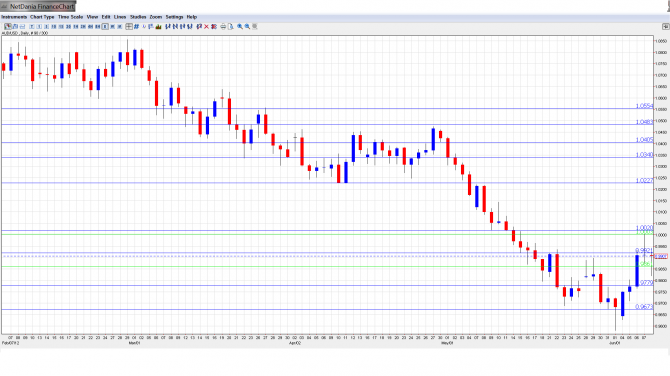Image resolution: width=670 pixels, height=376 pixels.
Task: Click the printer icon
Action: click(x=223, y=26)
